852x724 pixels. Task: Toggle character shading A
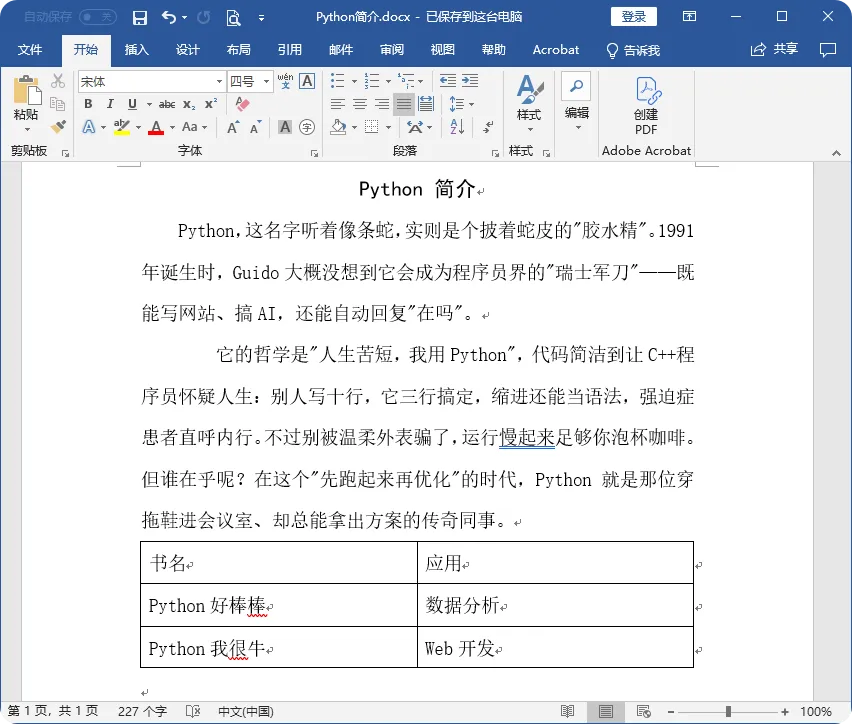coord(285,127)
